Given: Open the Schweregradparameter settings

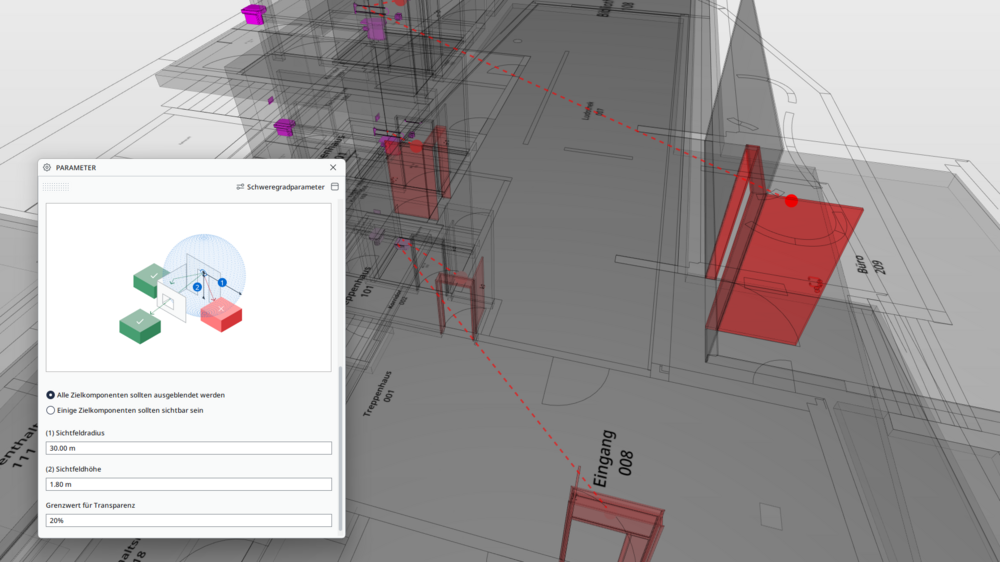Looking at the screenshot, I should coord(280,187).
